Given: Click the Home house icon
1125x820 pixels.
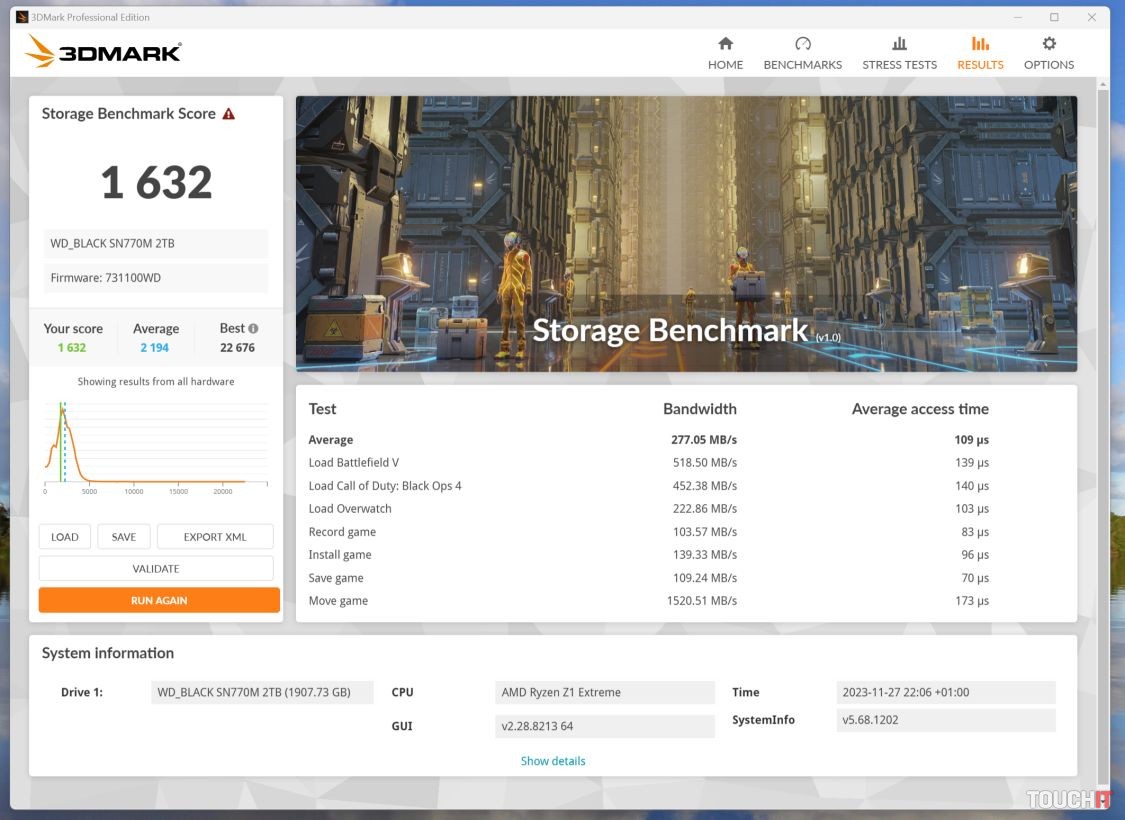Looking at the screenshot, I should [725, 44].
